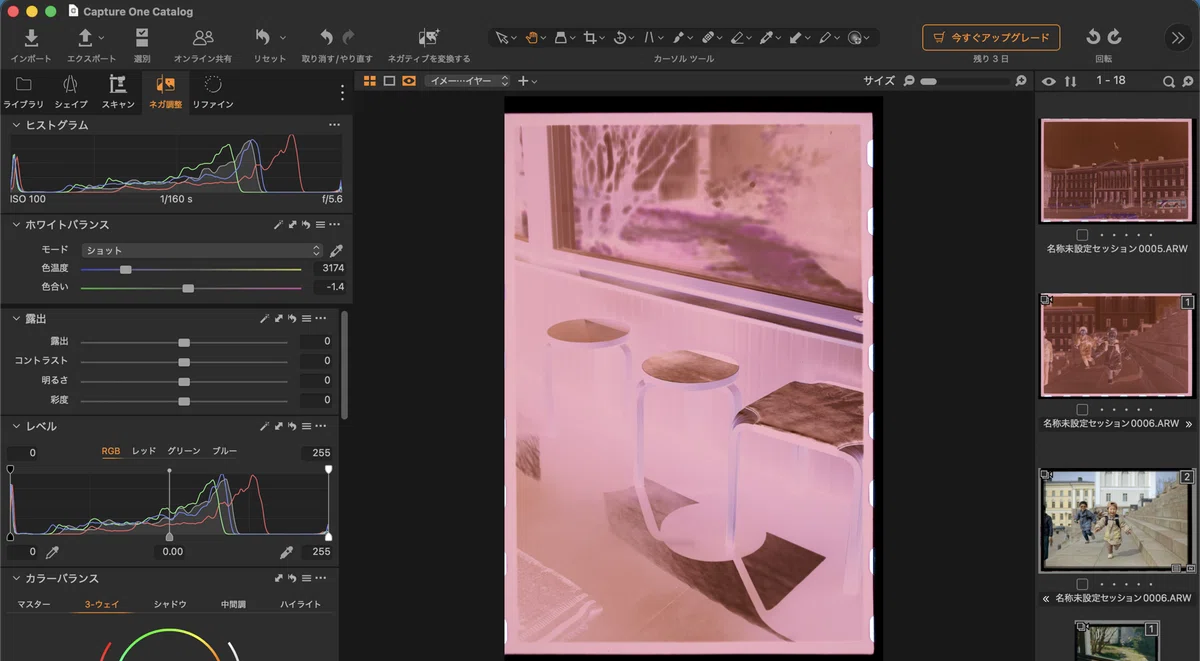
Task: Click ネガティブを変換する convert negative icon
Action: [x=429, y=38]
